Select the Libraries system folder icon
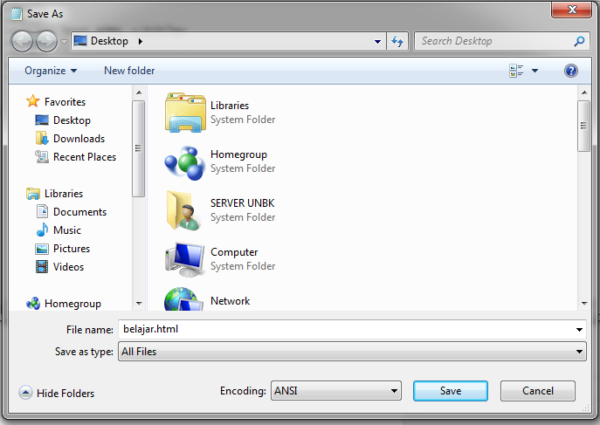 click(x=184, y=112)
